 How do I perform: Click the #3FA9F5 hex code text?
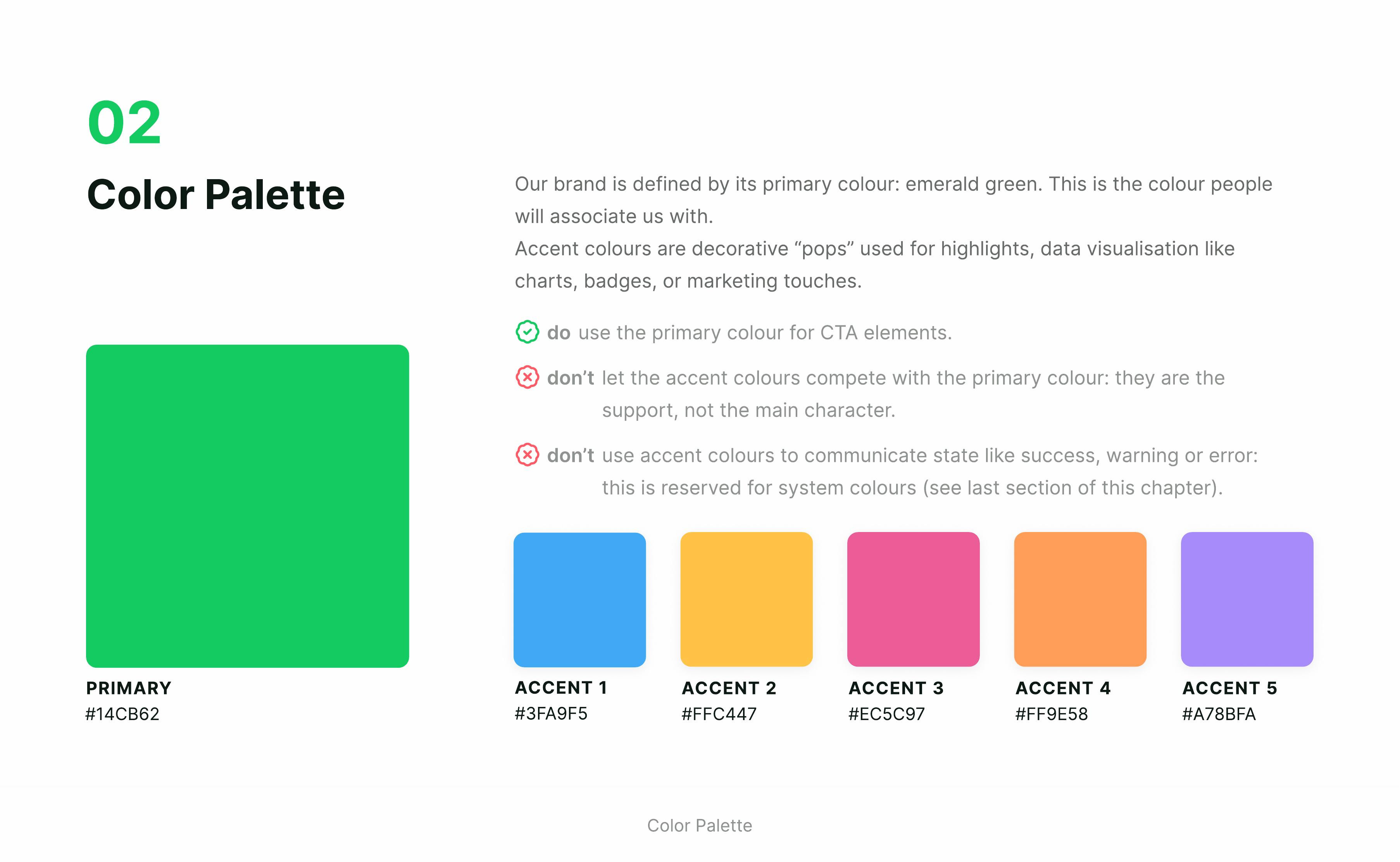tap(551, 714)
